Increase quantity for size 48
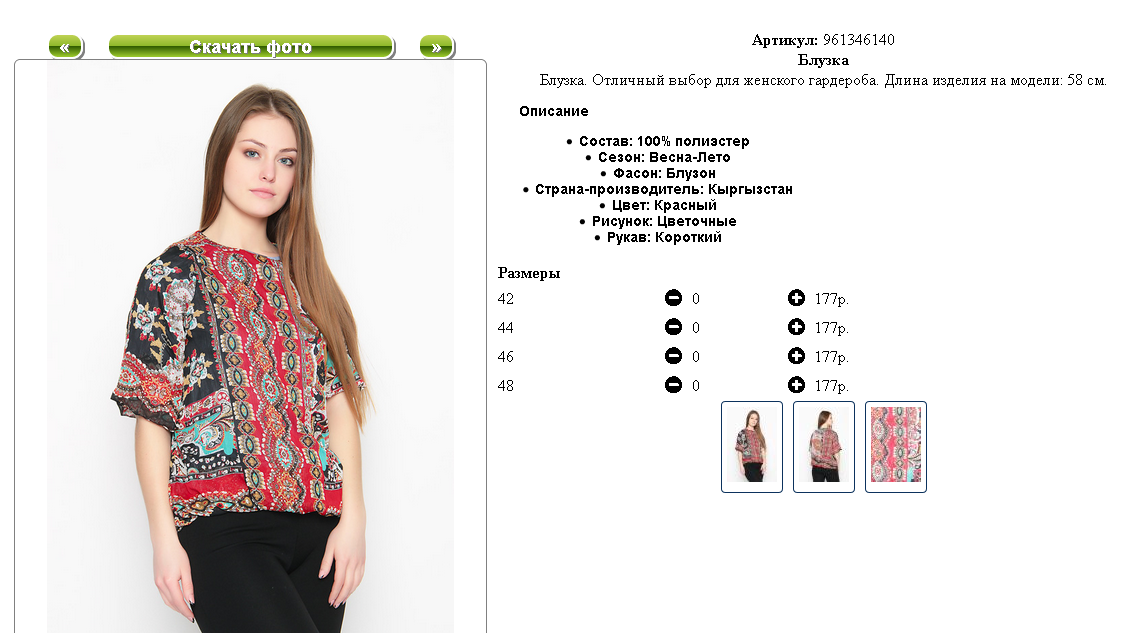The height and width of the screenshot is (633, 1124). [796, 385]
